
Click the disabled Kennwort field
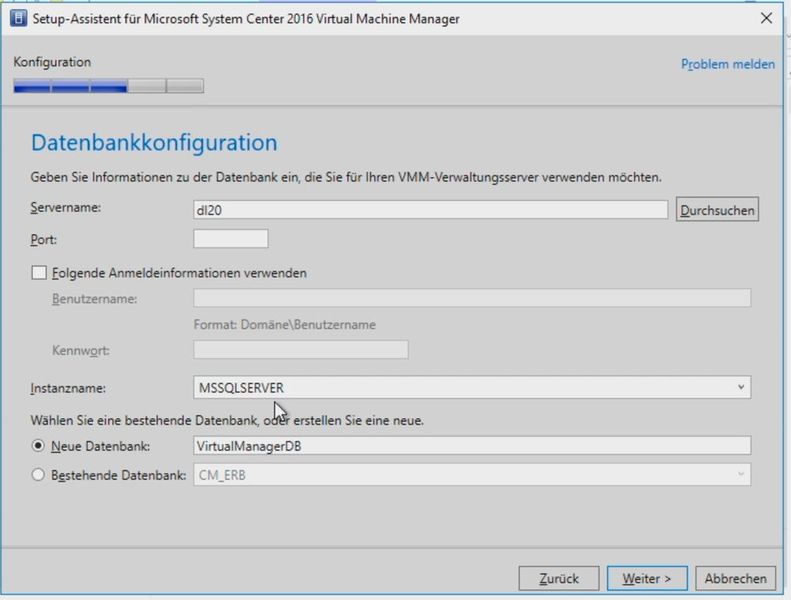click(301, 350)
